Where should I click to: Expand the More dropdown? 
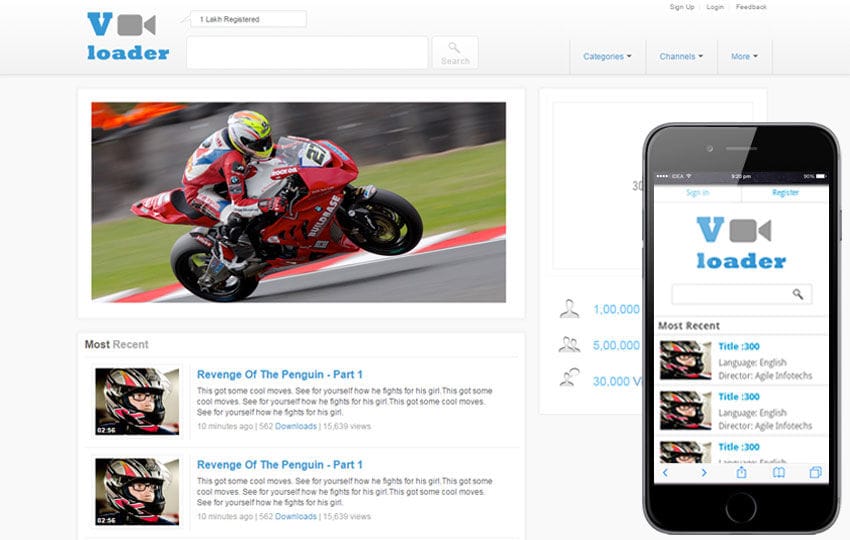click(744, 57)
